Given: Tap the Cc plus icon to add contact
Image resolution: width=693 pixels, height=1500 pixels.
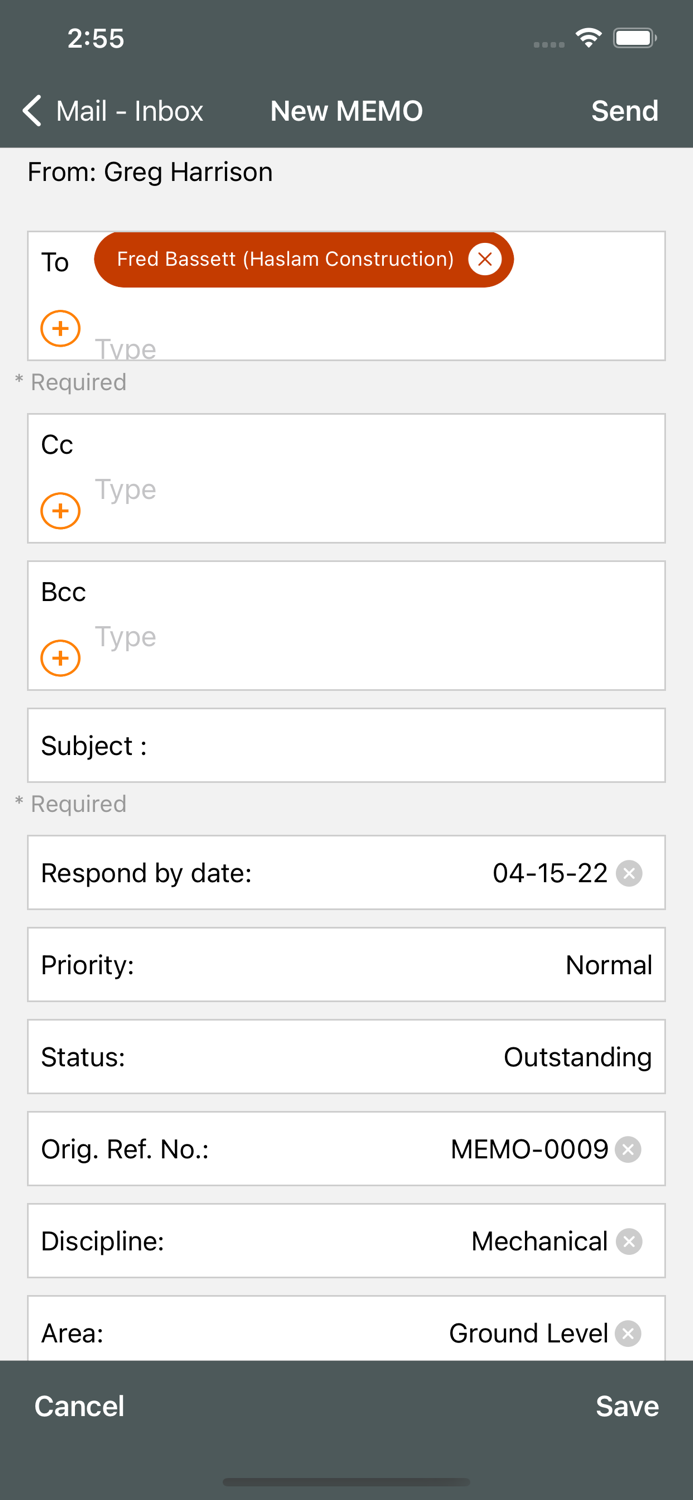Looking at the screenshot, I should 60,511.
